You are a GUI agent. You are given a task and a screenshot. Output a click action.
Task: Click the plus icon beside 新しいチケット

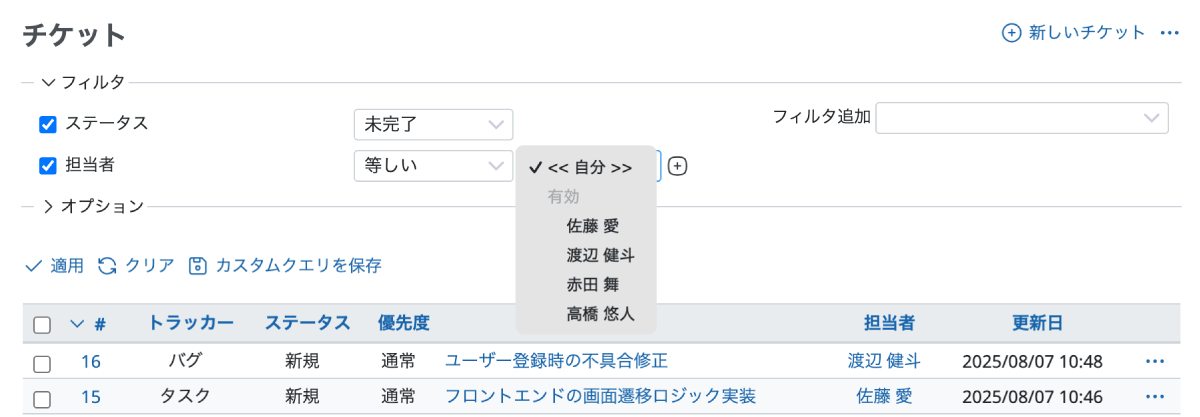[1011, 33]
